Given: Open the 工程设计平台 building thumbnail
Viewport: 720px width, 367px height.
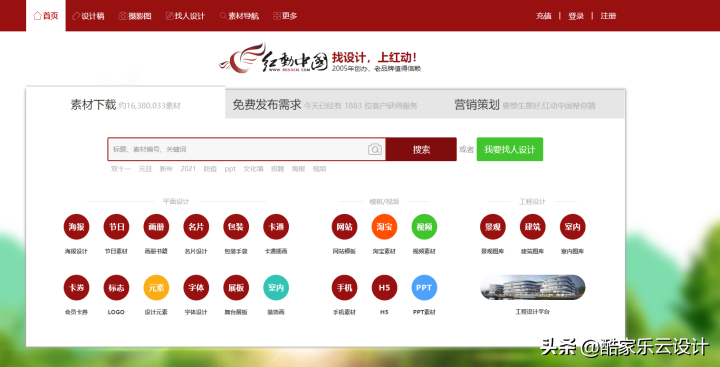Looking at the screenshot, I should (x=533, y=288).
